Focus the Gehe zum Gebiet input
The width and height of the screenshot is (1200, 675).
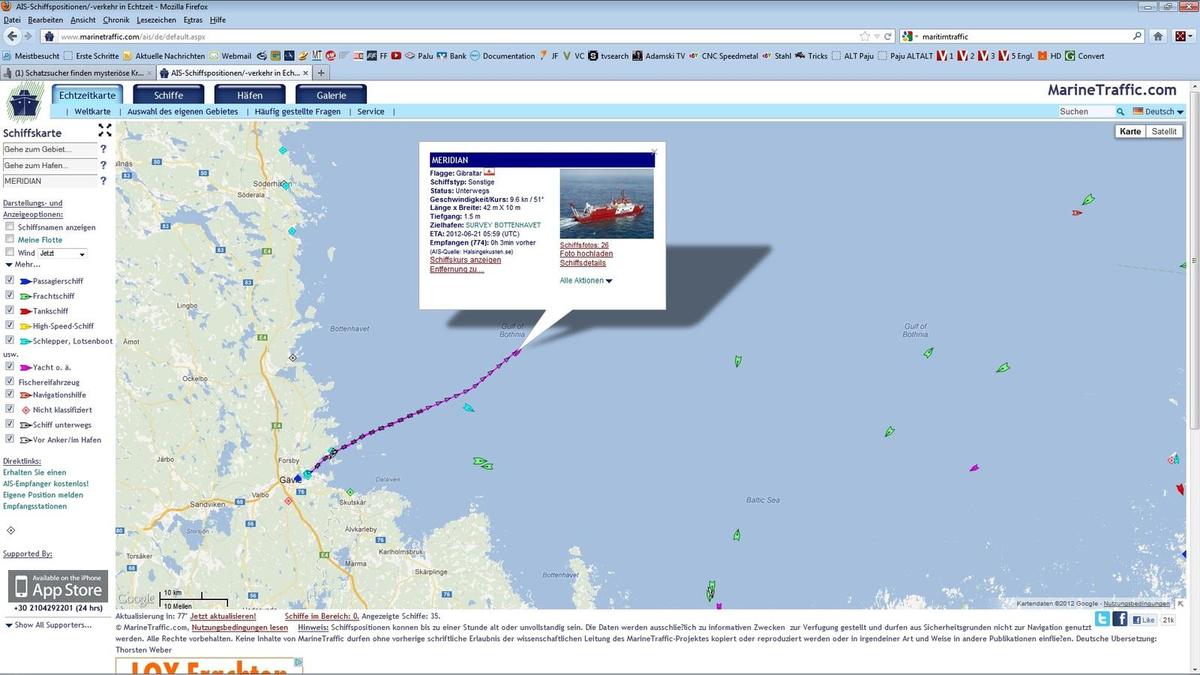click(x=50, y=149)
